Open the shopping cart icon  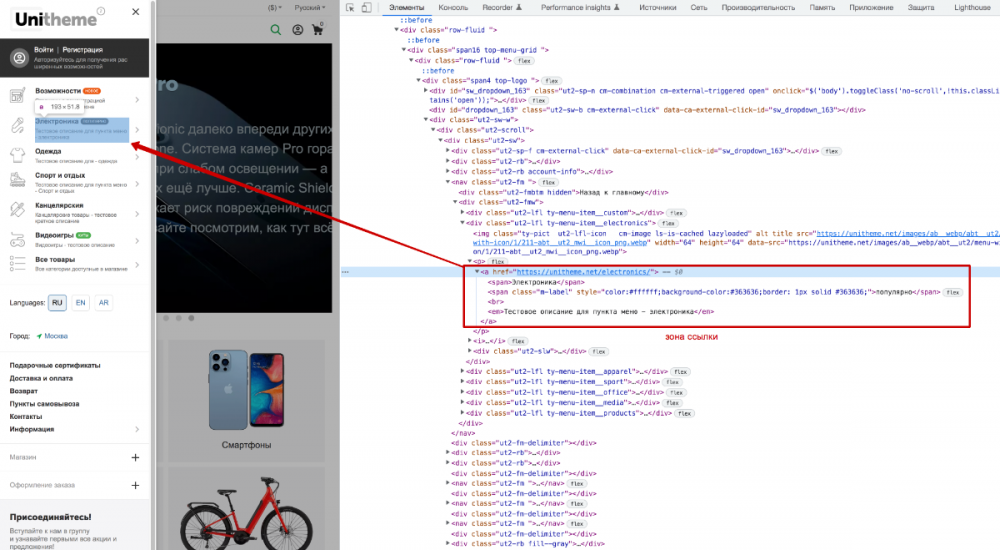click(x=319, y=31)
